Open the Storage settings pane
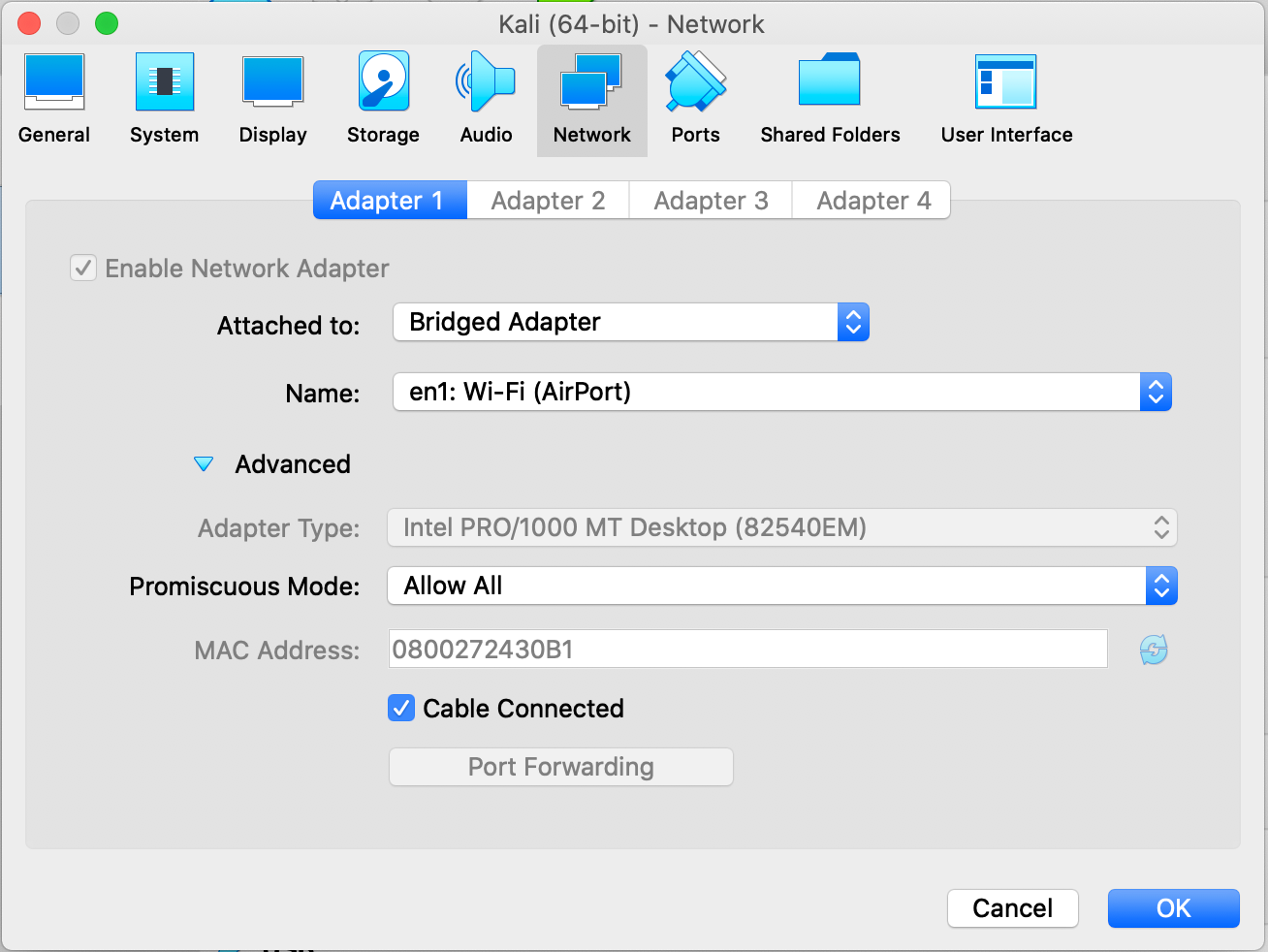This screenshot has height=952, width=1268. click(384, 100)
